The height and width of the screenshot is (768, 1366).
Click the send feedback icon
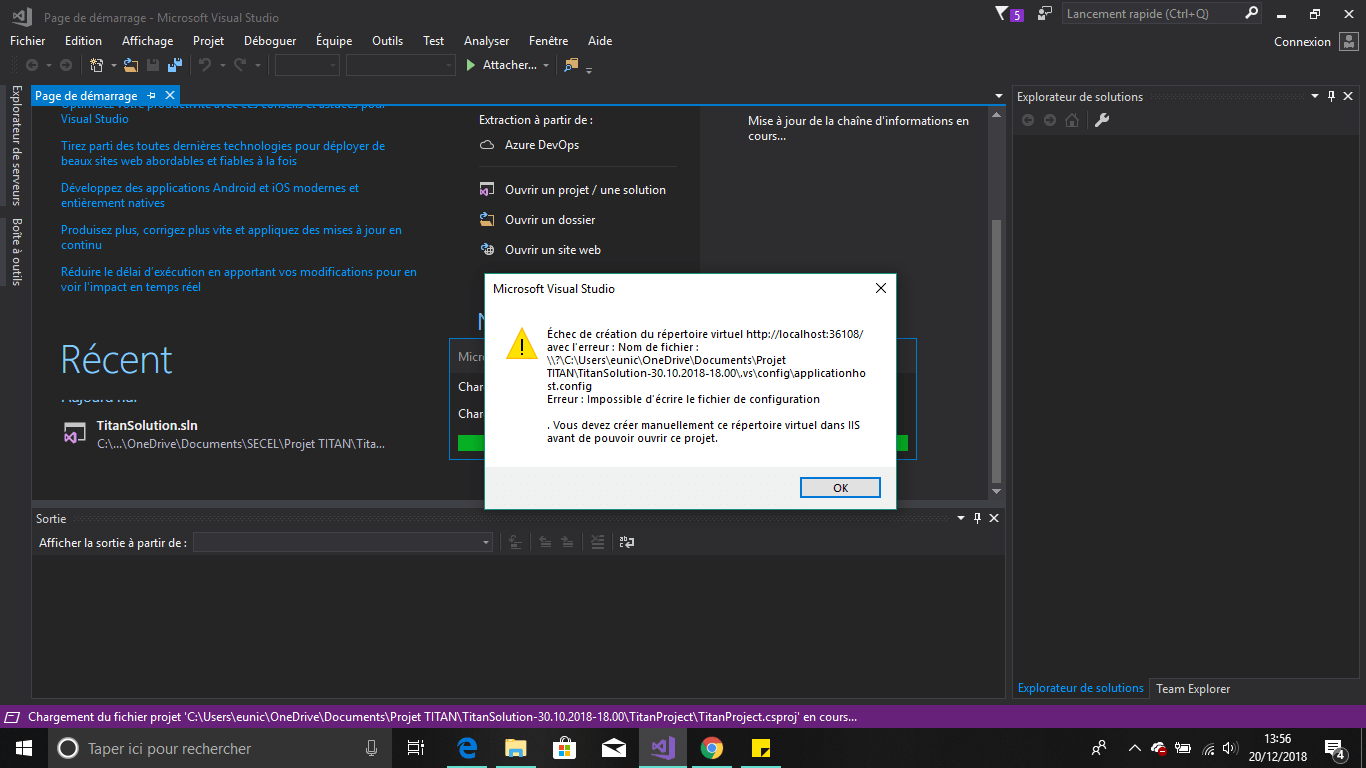click(1045, 14)
